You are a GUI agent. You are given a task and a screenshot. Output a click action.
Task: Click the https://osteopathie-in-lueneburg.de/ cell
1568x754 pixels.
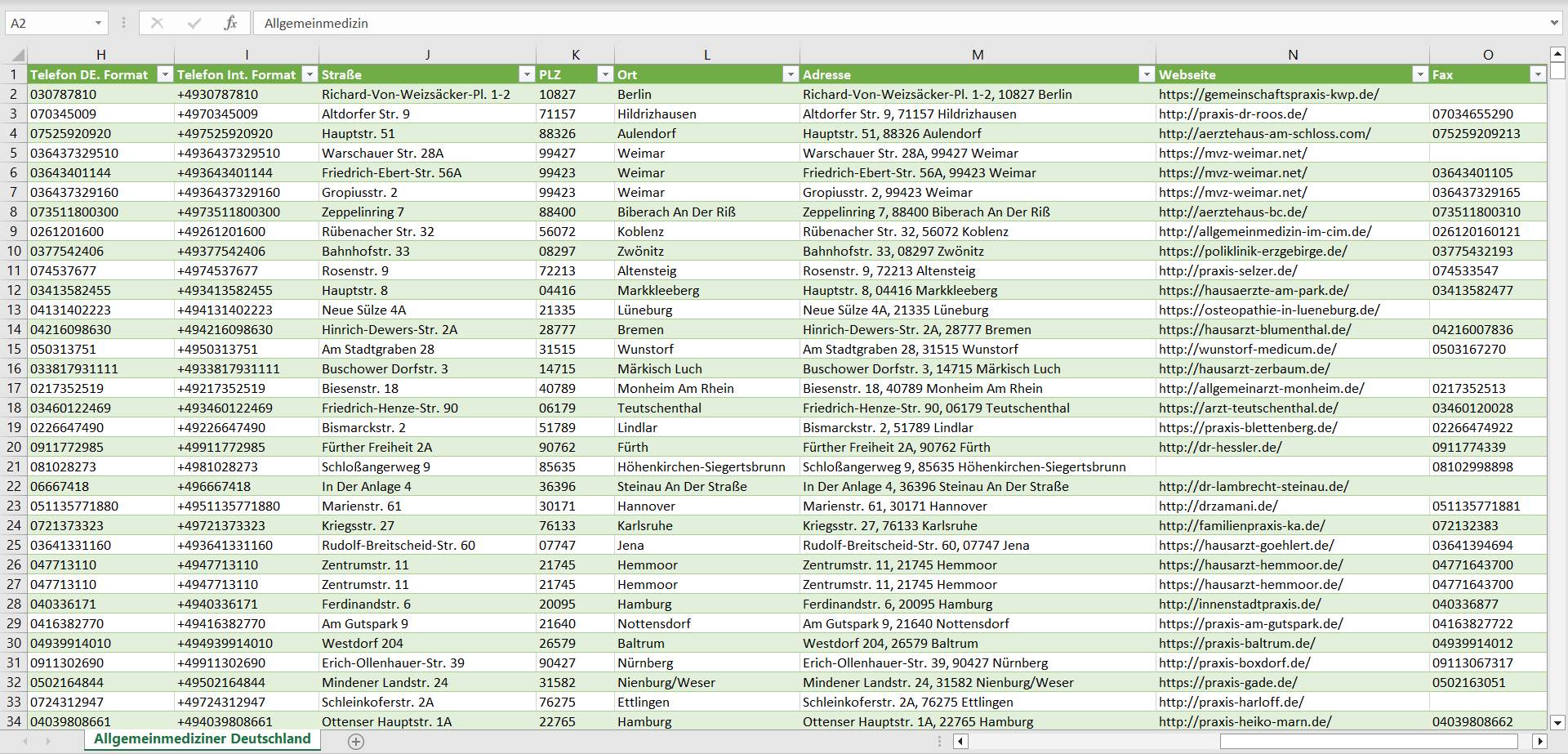[x=1293, y=310]
